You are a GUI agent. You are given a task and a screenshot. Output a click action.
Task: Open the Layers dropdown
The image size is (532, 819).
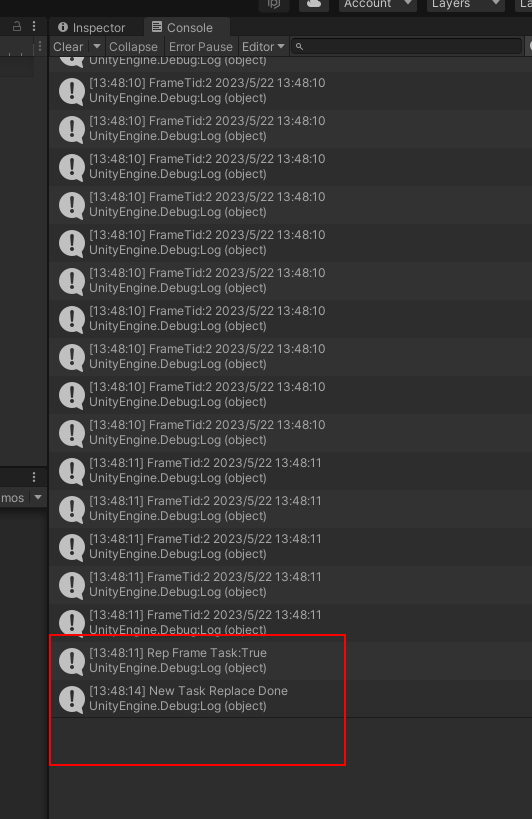(x=465, y=4)
